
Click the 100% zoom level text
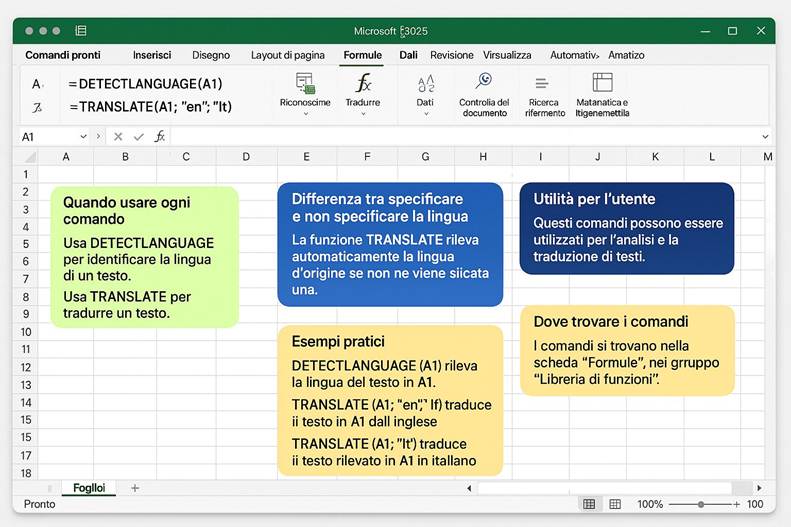tap(650, 504)
